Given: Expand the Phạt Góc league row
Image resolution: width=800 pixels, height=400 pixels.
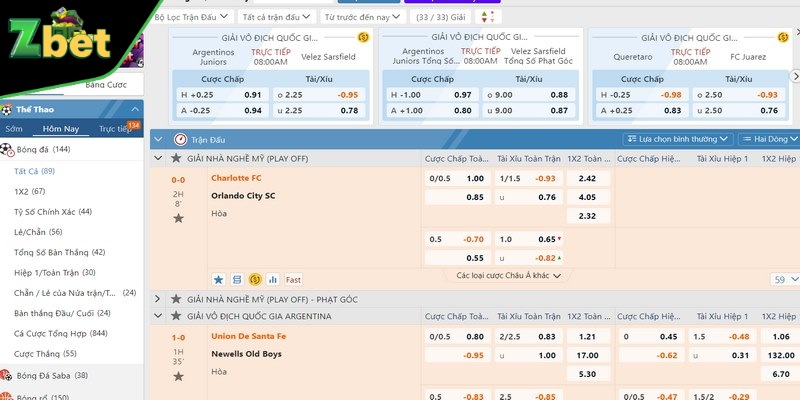Looking at the screenshot, I should [x=158, y=299].
